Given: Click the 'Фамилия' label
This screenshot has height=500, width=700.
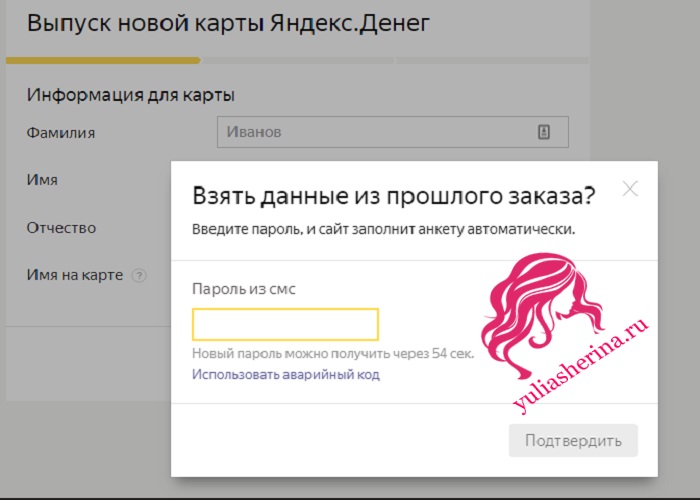Looking at the screenshot, I should pyautogui.click(x=61, y=133).
